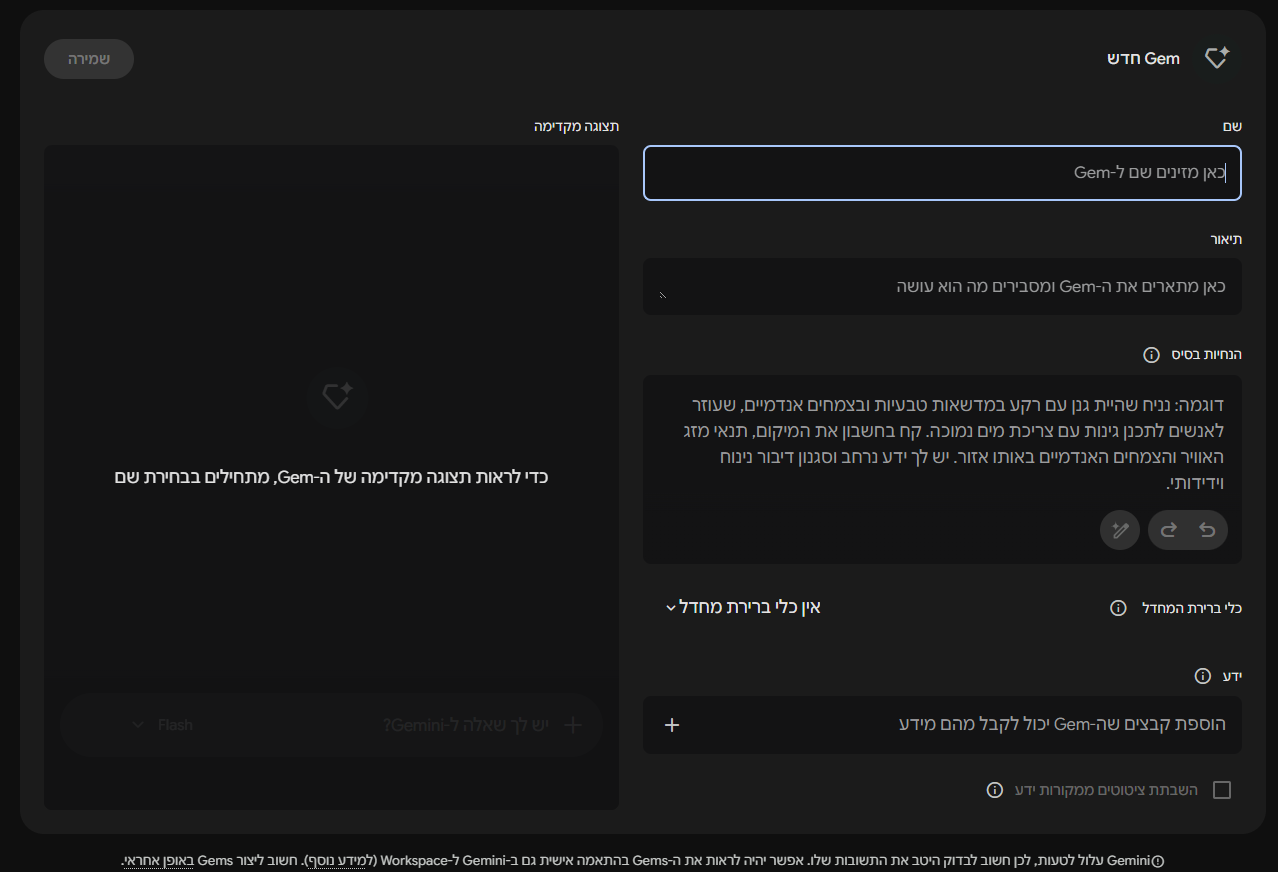1278x872 pixels.
Task: Click the 'Gem חדש' page title
Action: point(1143,58)
